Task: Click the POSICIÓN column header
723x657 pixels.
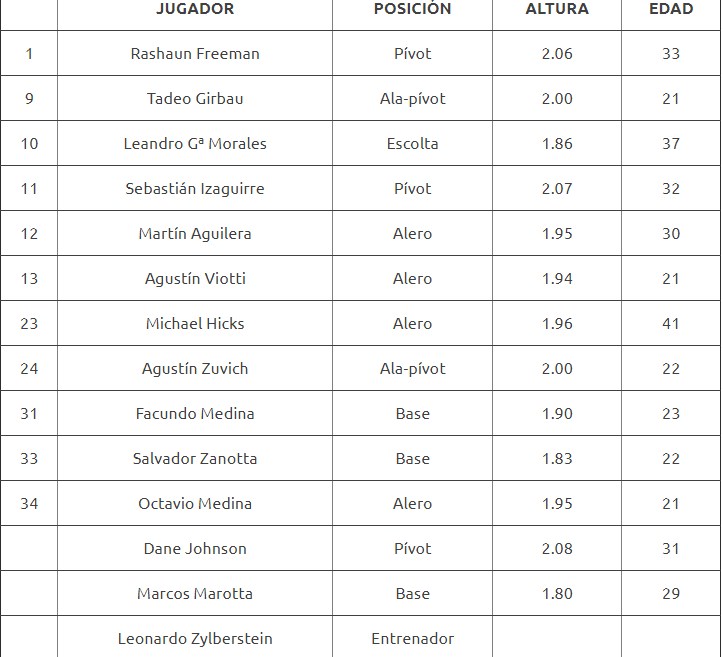Action: (412, 9)
